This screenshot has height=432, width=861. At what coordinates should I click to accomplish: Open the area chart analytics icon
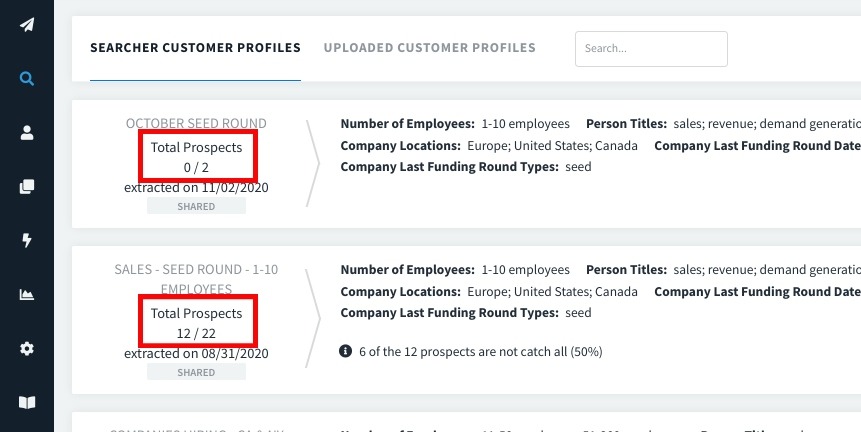pos(27,294)
